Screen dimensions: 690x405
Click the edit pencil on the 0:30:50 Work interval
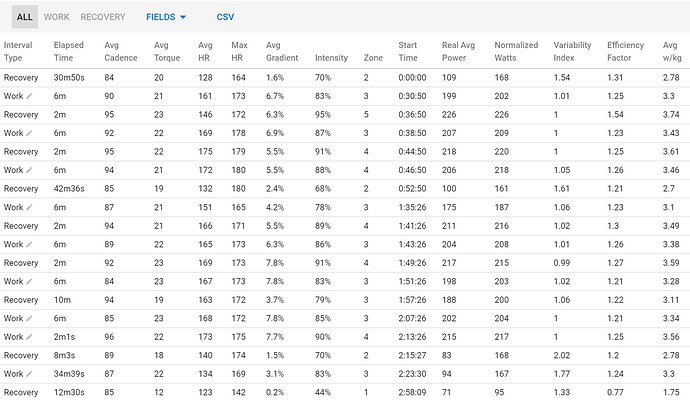tap(29, 96)
